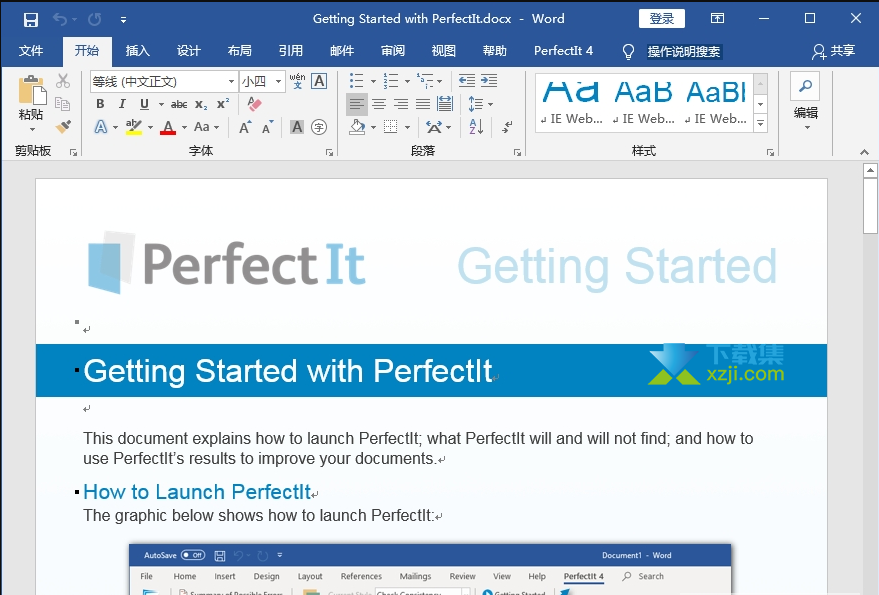The width and height of the screenshot is (879, 595).
Task: Open the 字体 font dialog launcher
Action: tap(330, 153)
